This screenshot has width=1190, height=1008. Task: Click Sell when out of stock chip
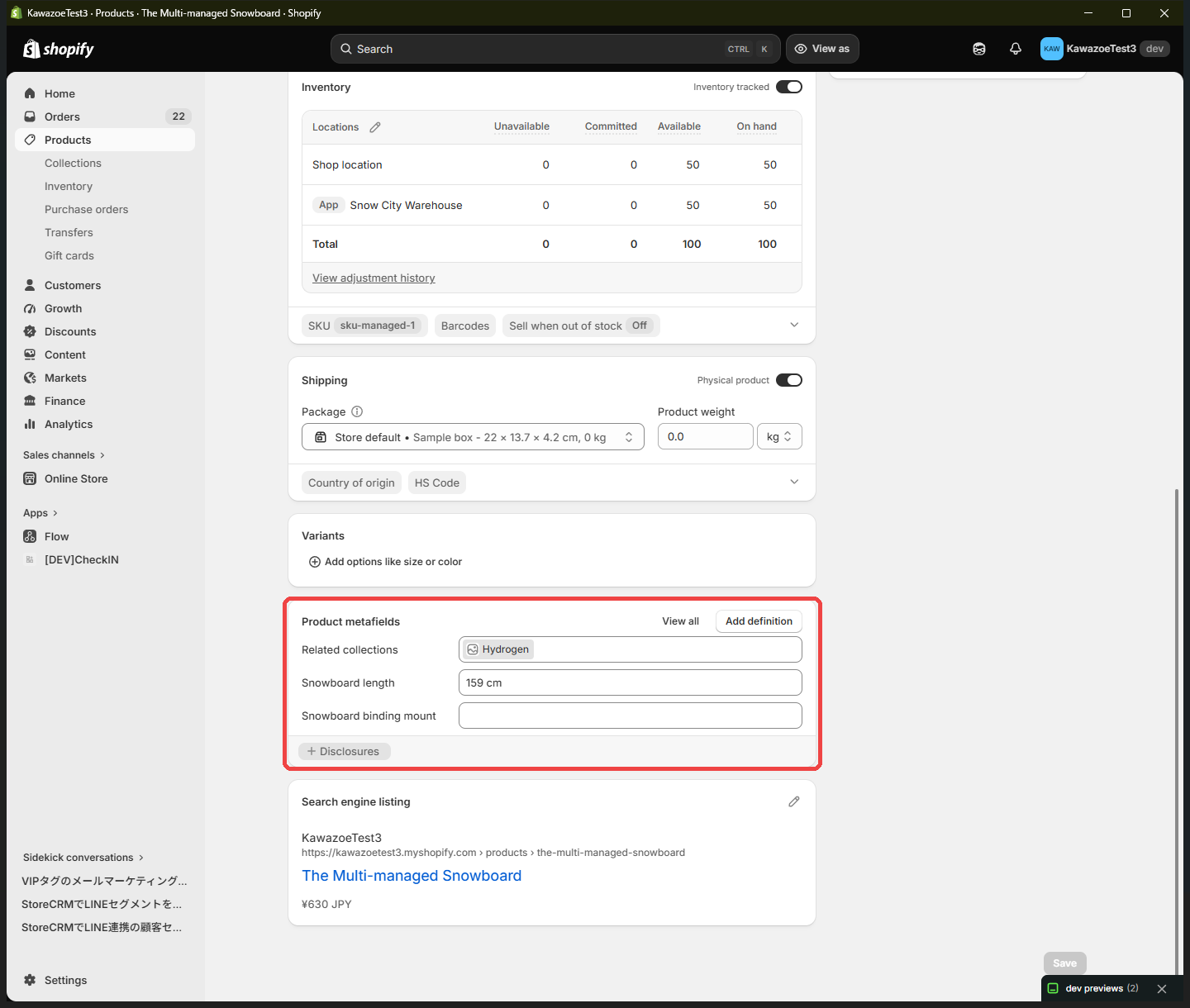581,326
